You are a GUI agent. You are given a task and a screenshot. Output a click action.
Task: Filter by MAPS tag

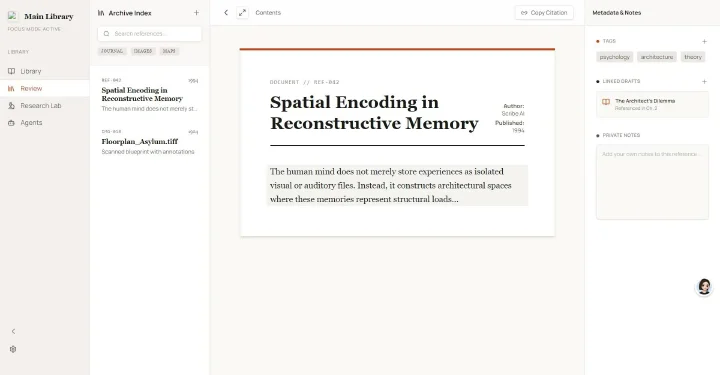point(169,51)
